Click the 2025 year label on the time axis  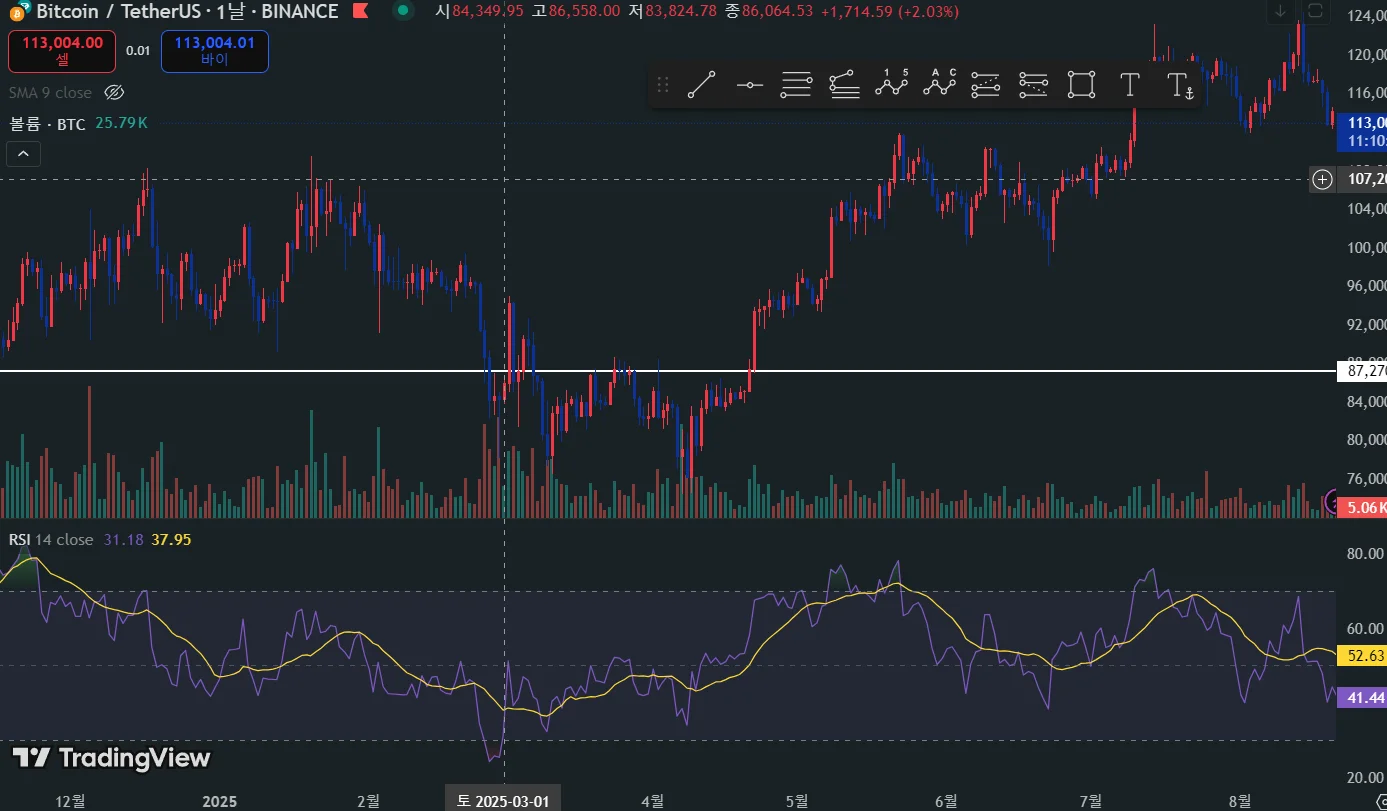219,800
